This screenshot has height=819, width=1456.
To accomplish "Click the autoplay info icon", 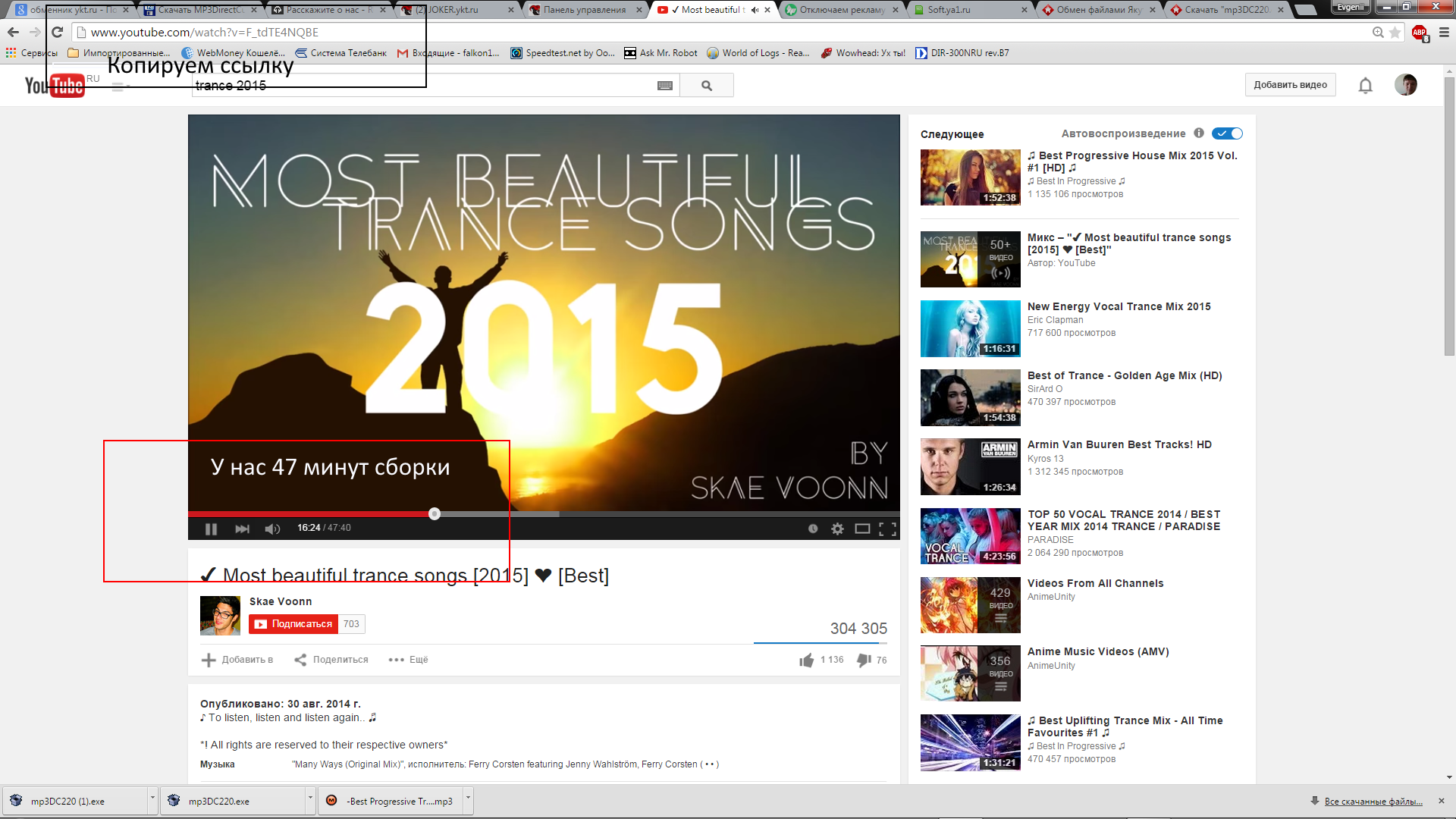I will pyautogui.click(x=1199, y=133).
